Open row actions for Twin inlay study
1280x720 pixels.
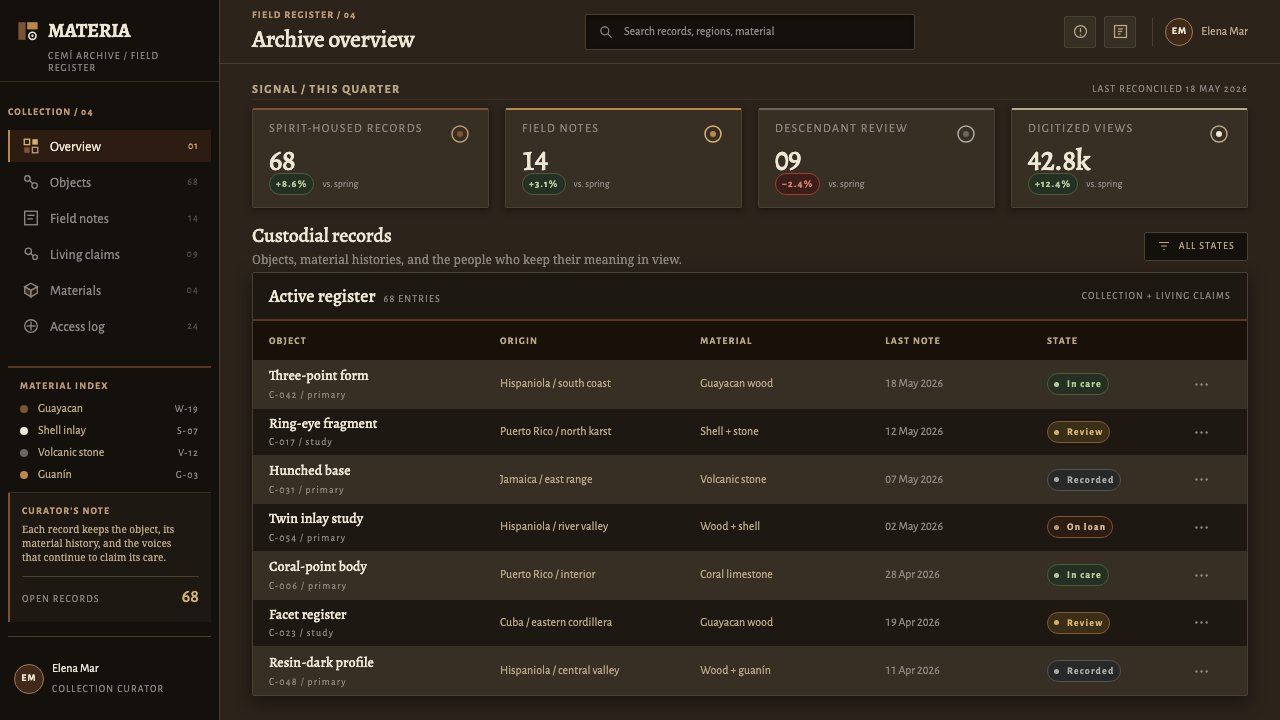(1201, 527)
